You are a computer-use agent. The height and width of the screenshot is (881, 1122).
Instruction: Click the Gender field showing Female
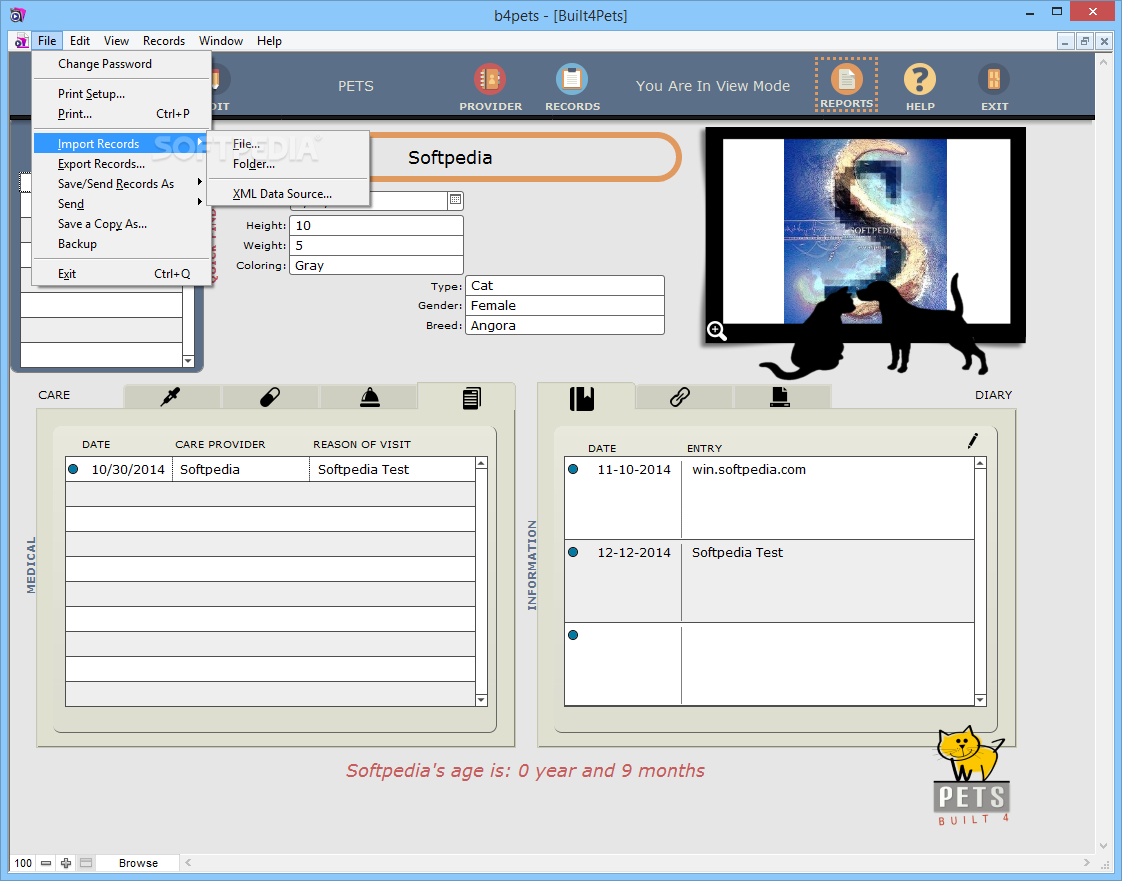565,306
